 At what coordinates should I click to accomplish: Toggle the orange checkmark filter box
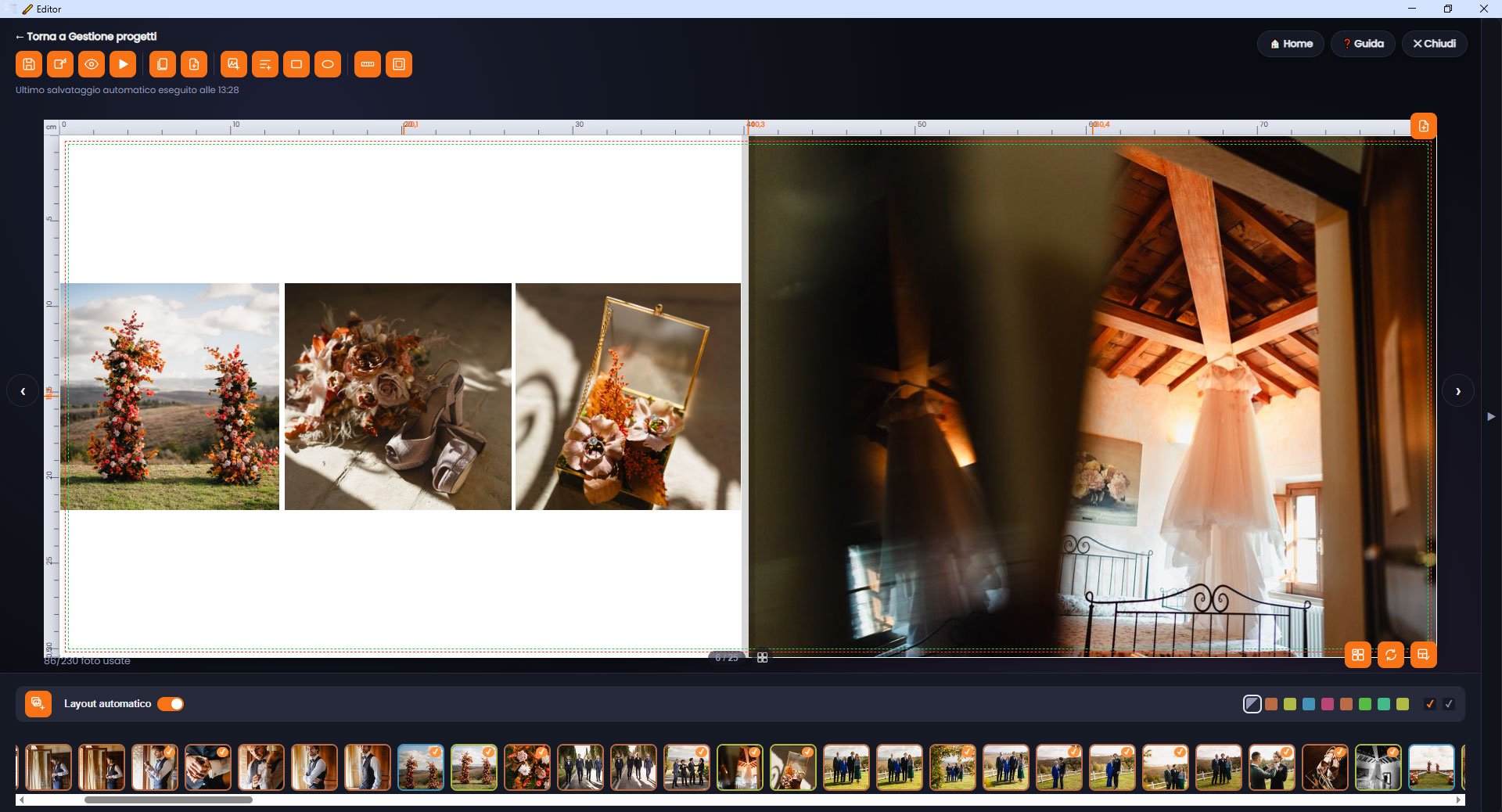pos(1430,704)
